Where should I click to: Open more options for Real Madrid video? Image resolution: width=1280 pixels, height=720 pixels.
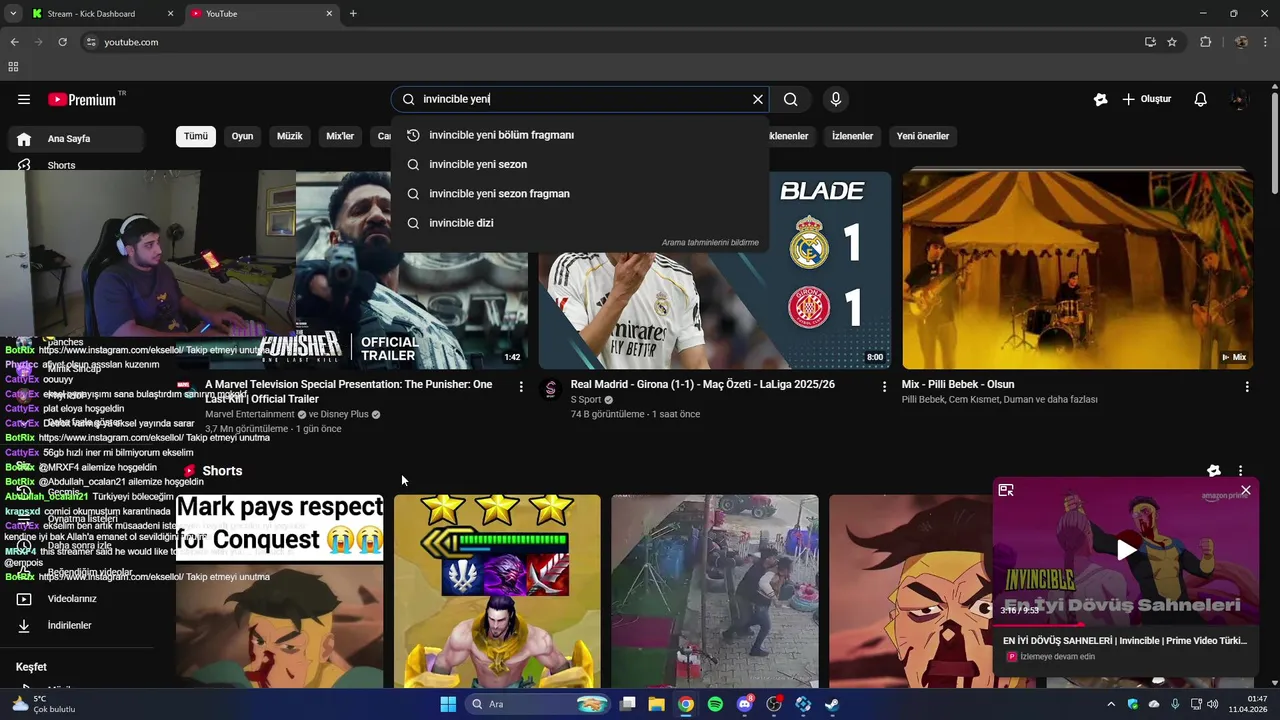[884, 386]
